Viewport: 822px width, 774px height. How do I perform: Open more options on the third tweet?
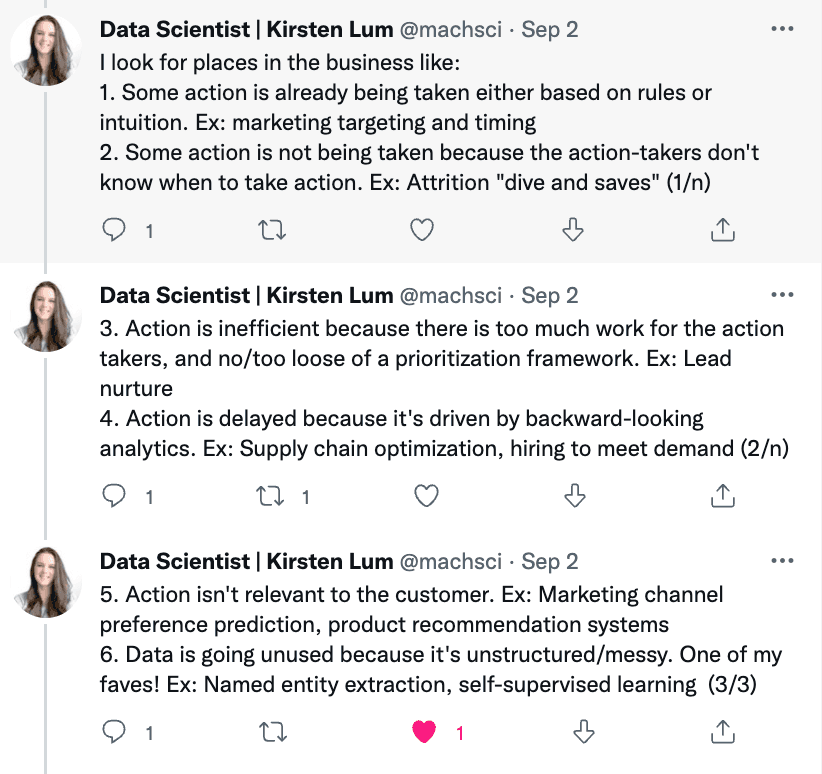pyautogui.click(x=782, y=561)
